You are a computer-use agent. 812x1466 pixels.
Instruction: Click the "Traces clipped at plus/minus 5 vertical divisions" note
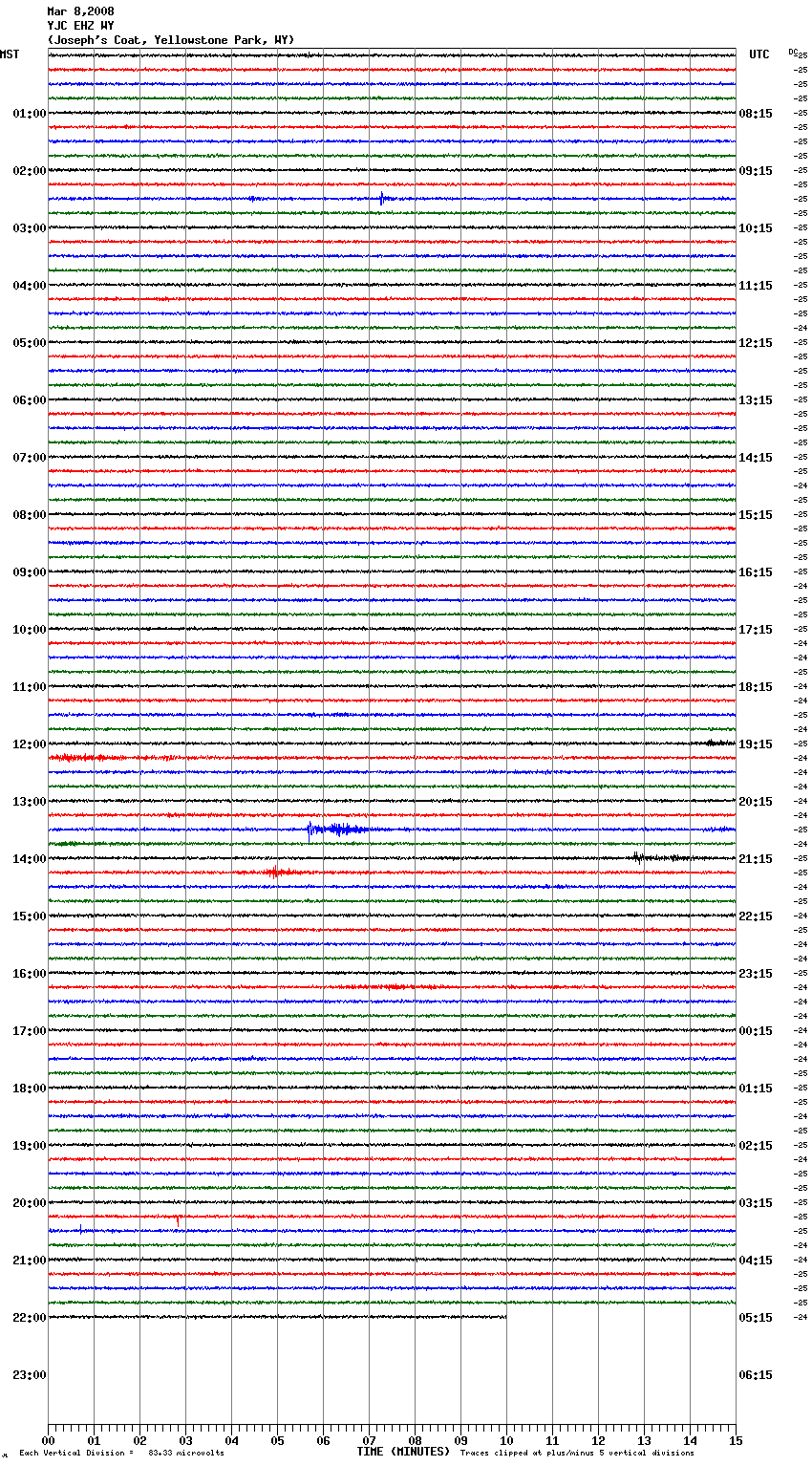tap(577, 1454)
